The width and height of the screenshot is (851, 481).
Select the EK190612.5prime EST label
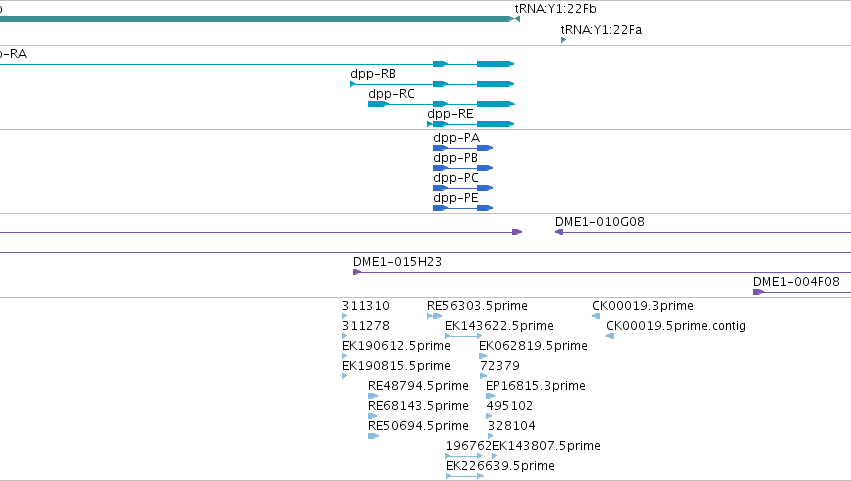(396, 346)
